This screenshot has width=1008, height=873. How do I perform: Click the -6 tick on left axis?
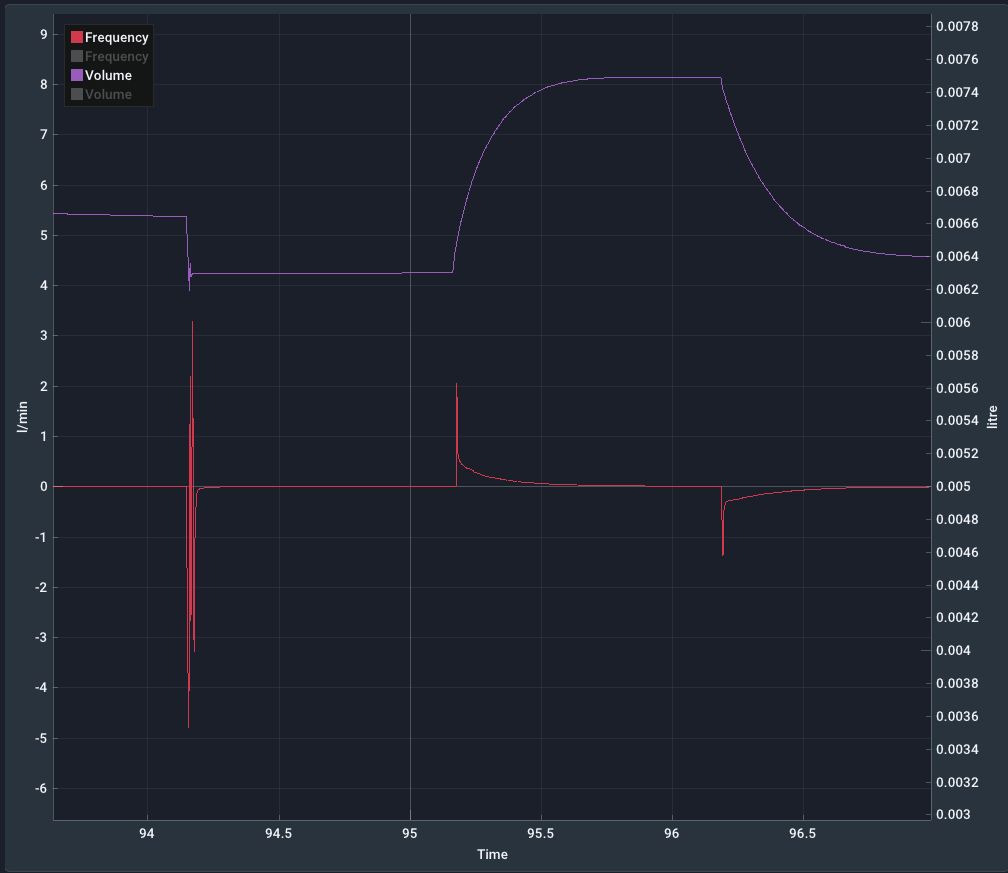pyautogui.click(x=41, y=789)
